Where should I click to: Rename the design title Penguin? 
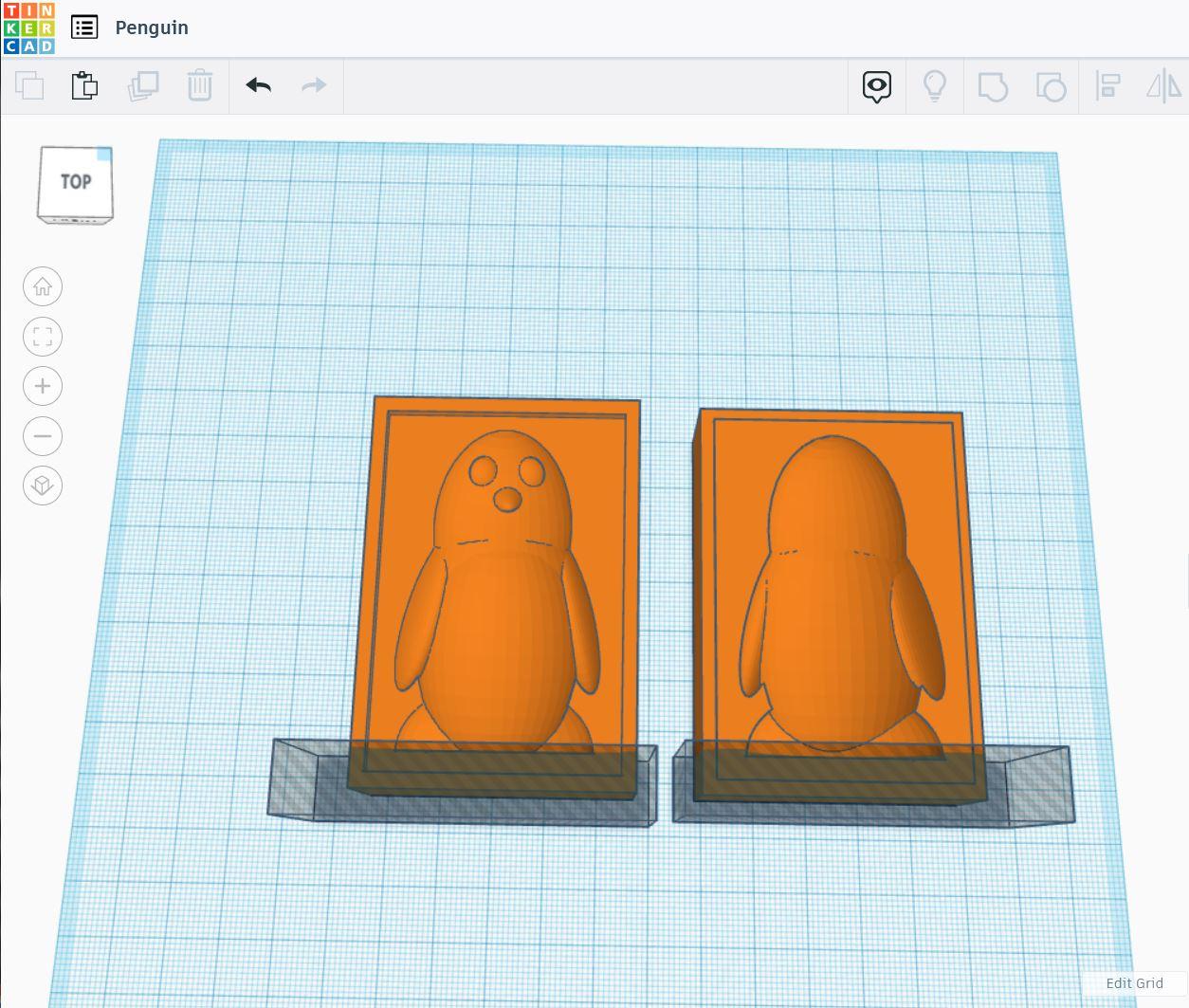pos(152,27)
